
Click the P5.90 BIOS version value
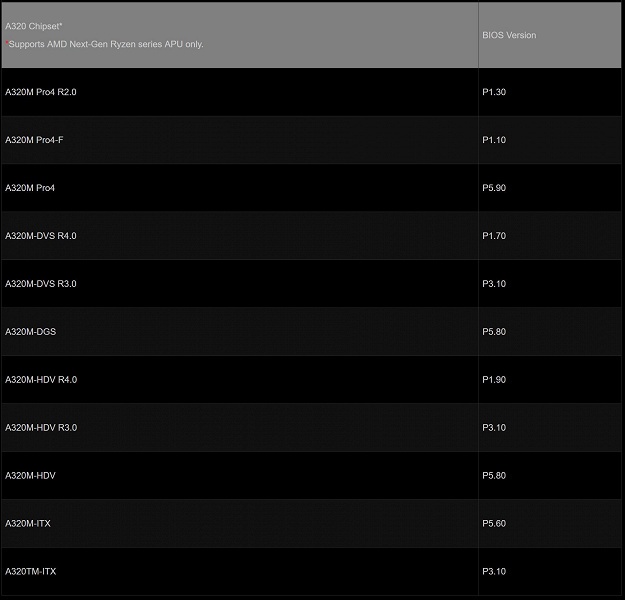click(x=494, y=188)
